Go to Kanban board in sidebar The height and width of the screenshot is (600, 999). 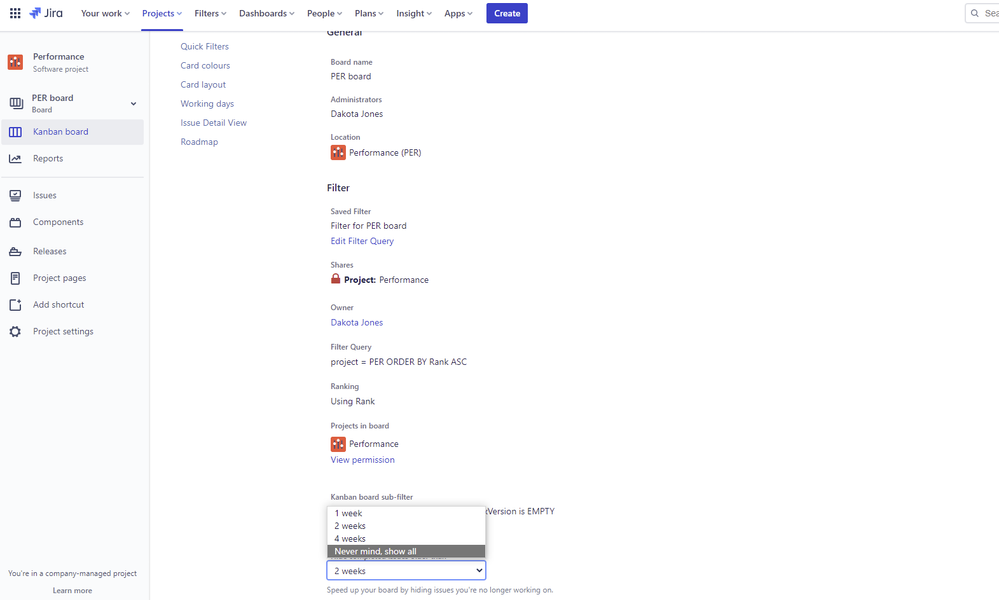73,132
